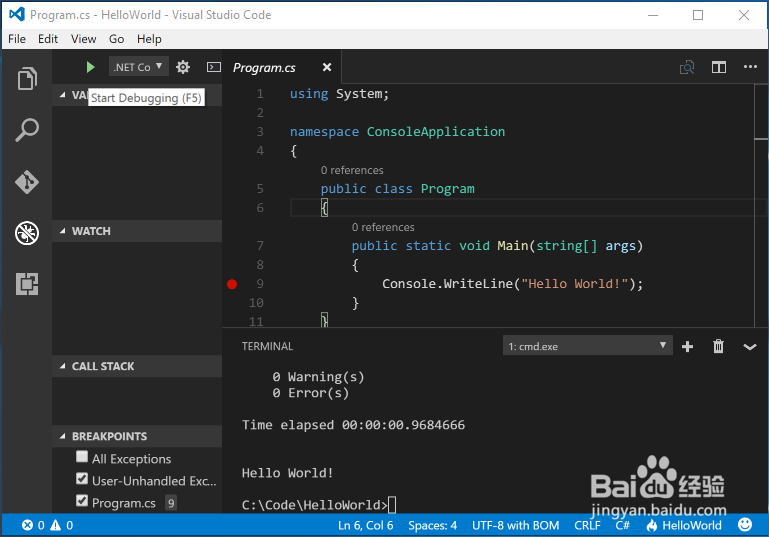Click the "Hello World!" terminal output
Viewport: 769px width, 537px height.
[x=287, y=473]
